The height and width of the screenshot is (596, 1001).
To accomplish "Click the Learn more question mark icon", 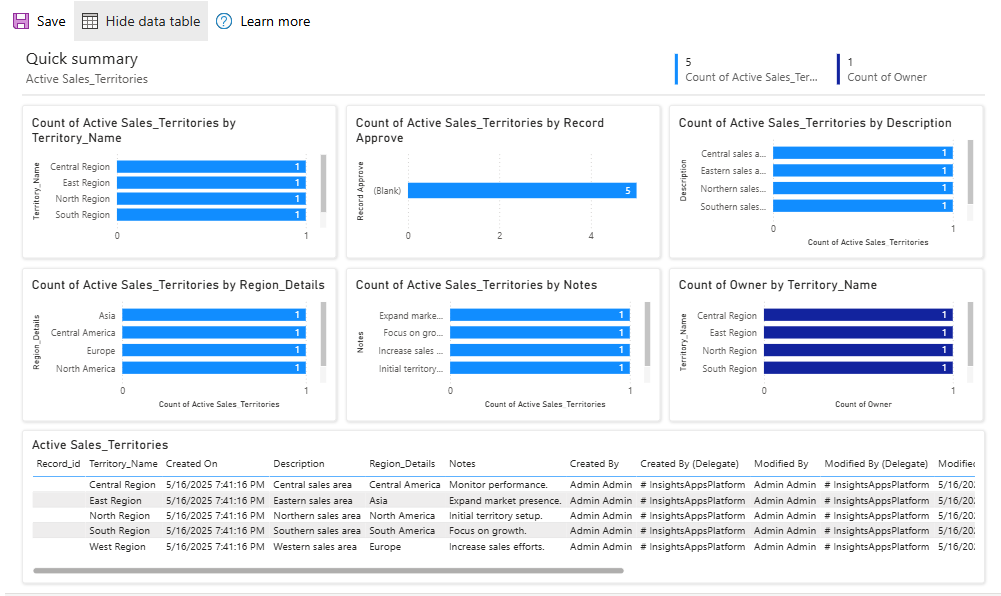I will [224, 21].
